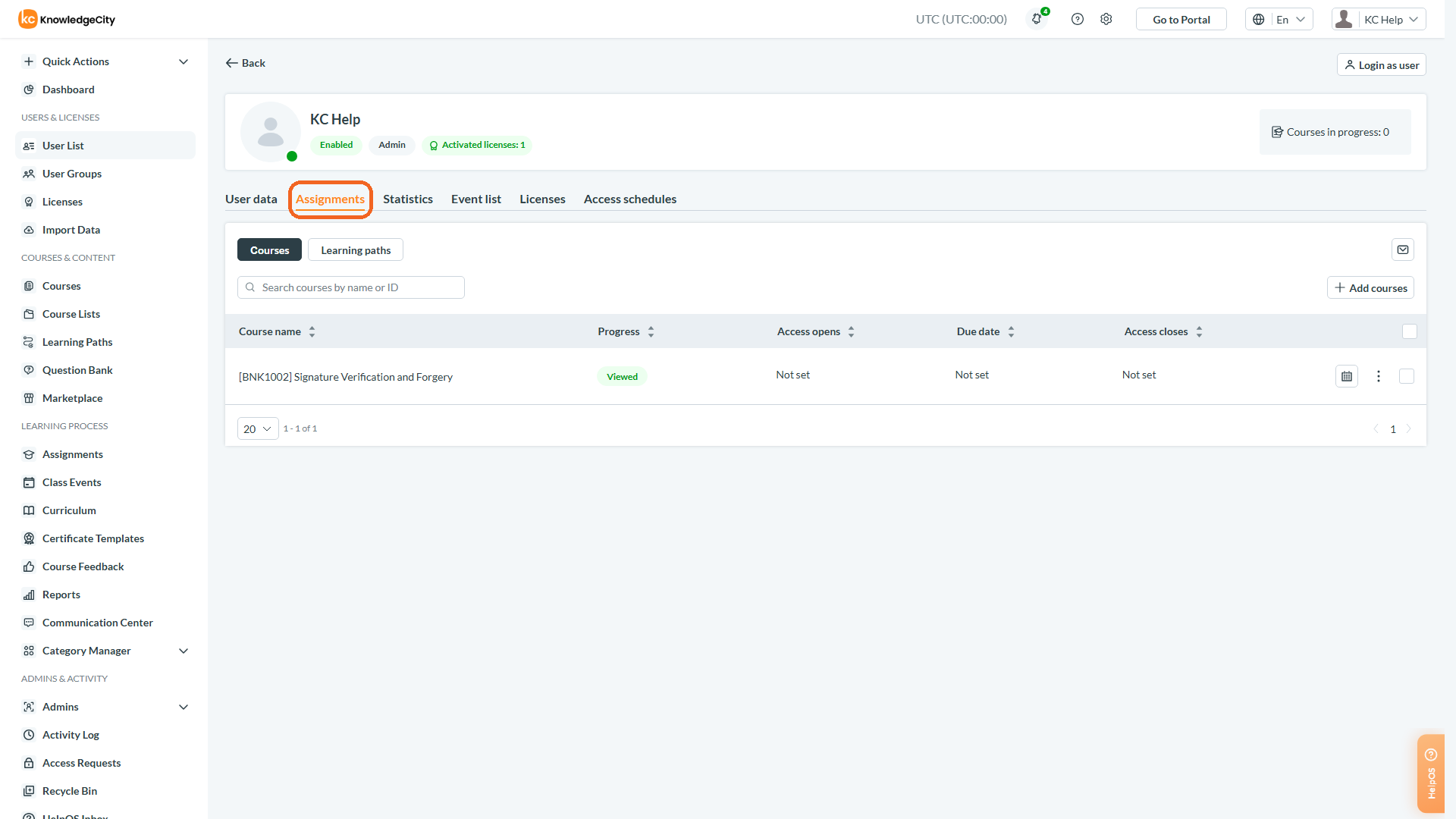1456x819 pixels.
Task: Click Activated licenses: 1 badge
Action: pyautogui.click(x=477, y=145)
